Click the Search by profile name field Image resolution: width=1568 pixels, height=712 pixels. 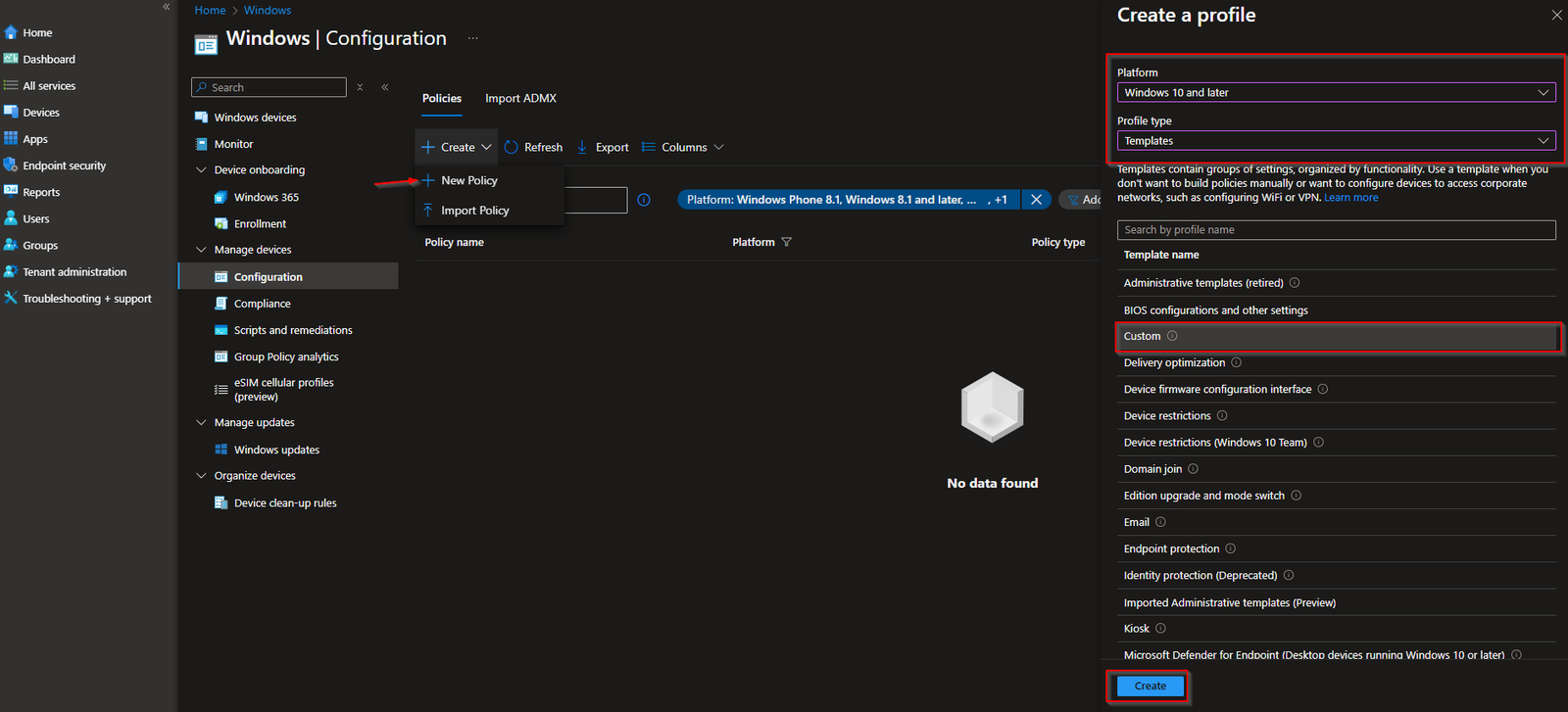pyautogui.click(x=1336, y=230)
